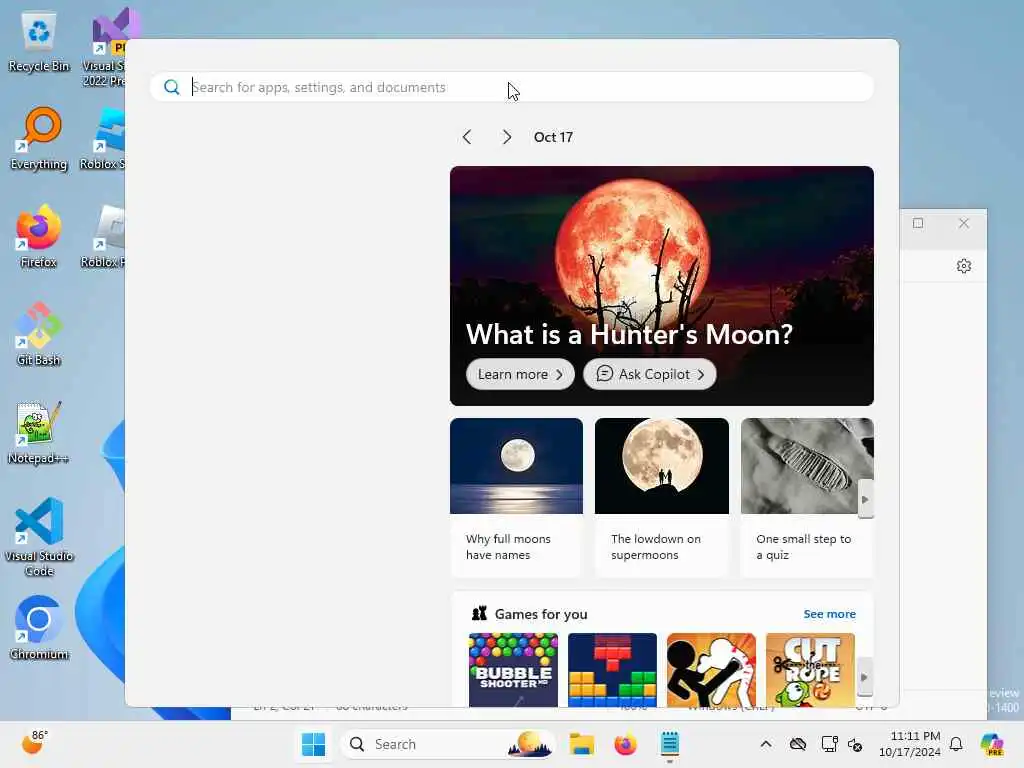
Task: Click the search box for apps and settings
Action: pos(512,87)
